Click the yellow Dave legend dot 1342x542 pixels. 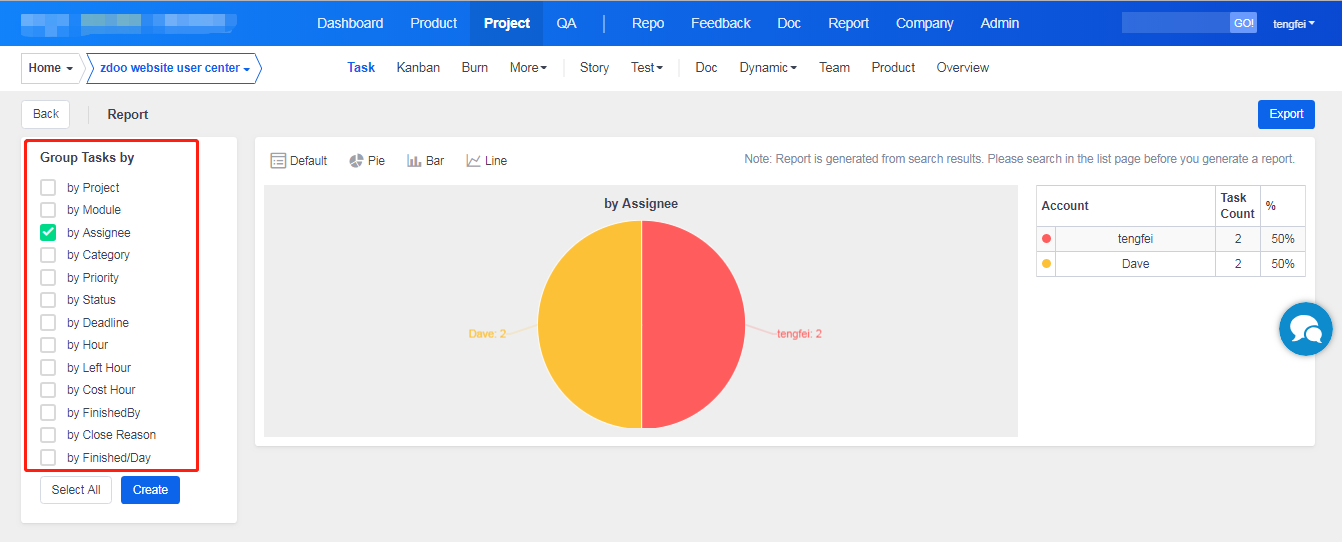click(1046, 264)
